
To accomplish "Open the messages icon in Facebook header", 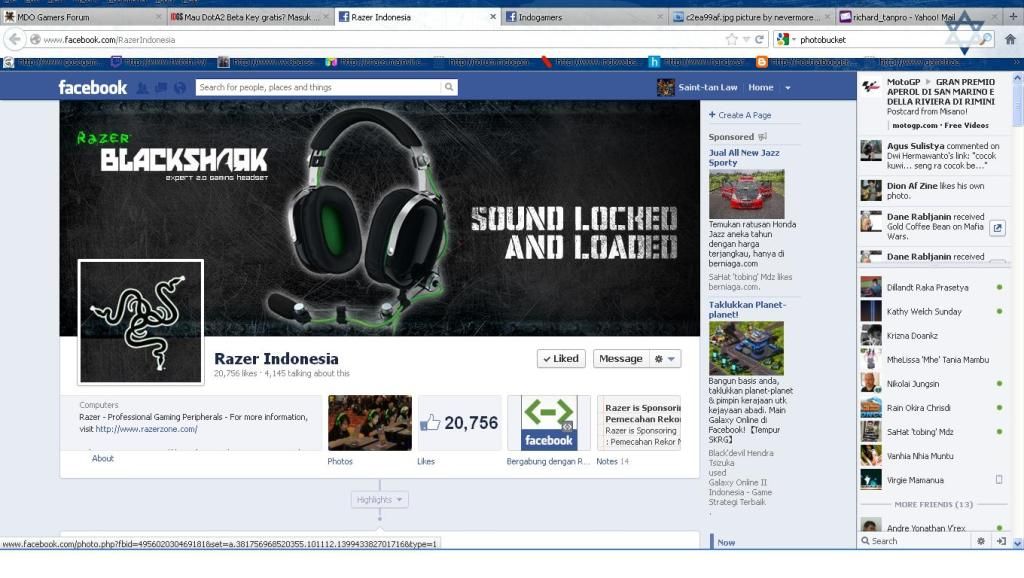I will (x=161, y=88).
